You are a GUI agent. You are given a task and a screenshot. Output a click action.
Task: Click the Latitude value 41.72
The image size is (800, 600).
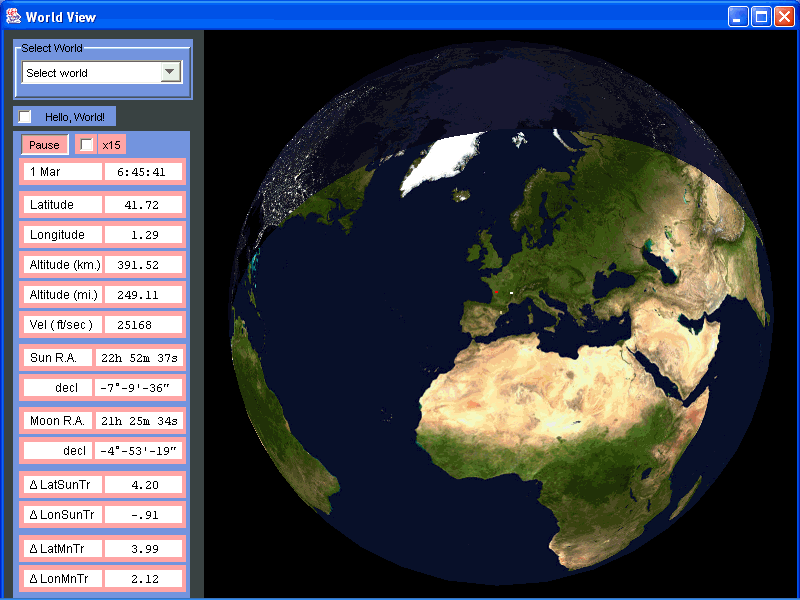tap(144, 205)
